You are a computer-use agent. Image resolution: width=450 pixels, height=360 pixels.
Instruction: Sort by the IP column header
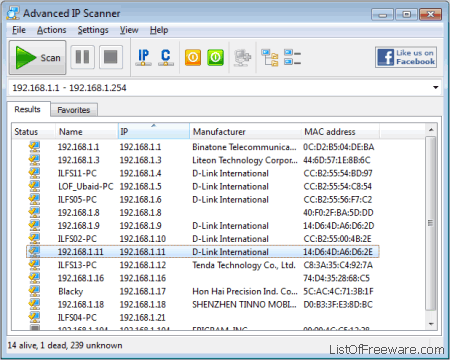coord(154,131)
